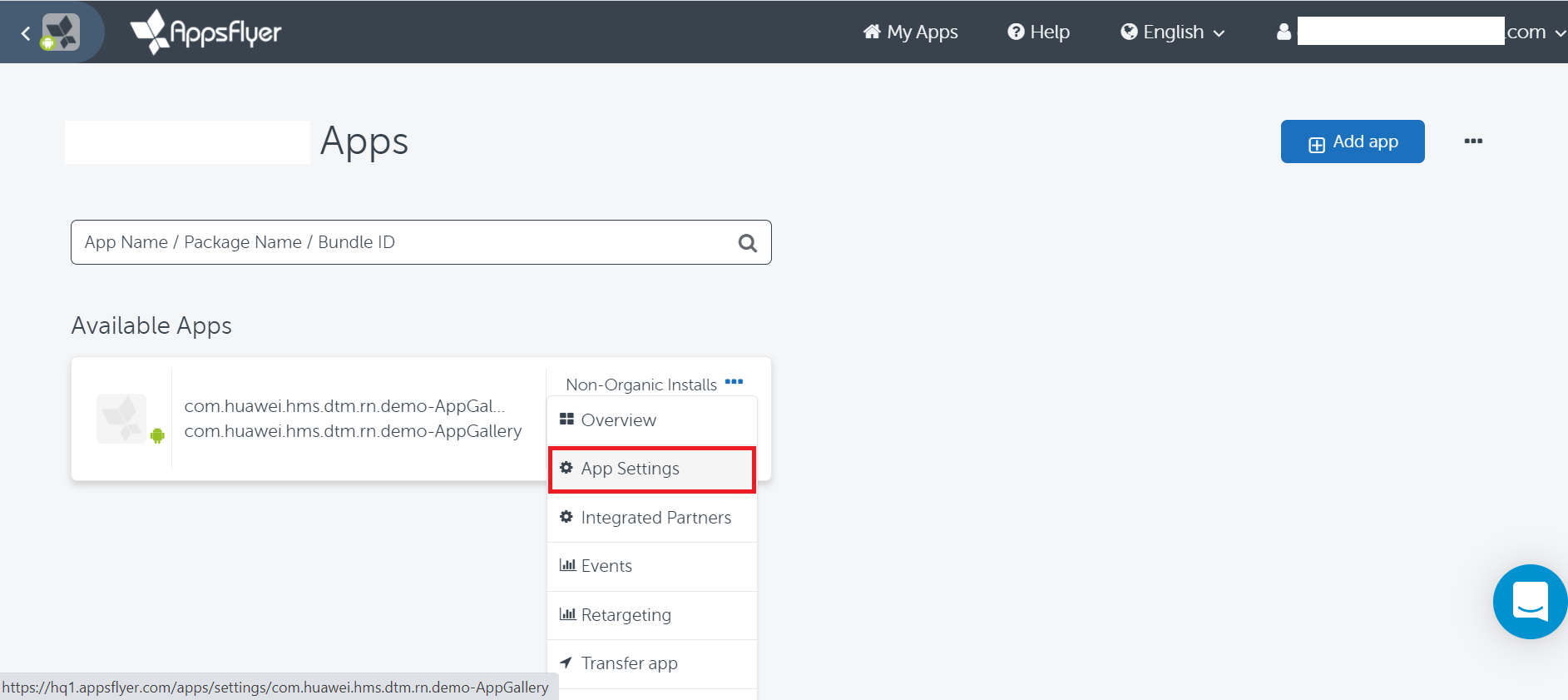Select Transfer app in the app menu
This screenshot has height=700, width=1568.
(x=652, y=663)
